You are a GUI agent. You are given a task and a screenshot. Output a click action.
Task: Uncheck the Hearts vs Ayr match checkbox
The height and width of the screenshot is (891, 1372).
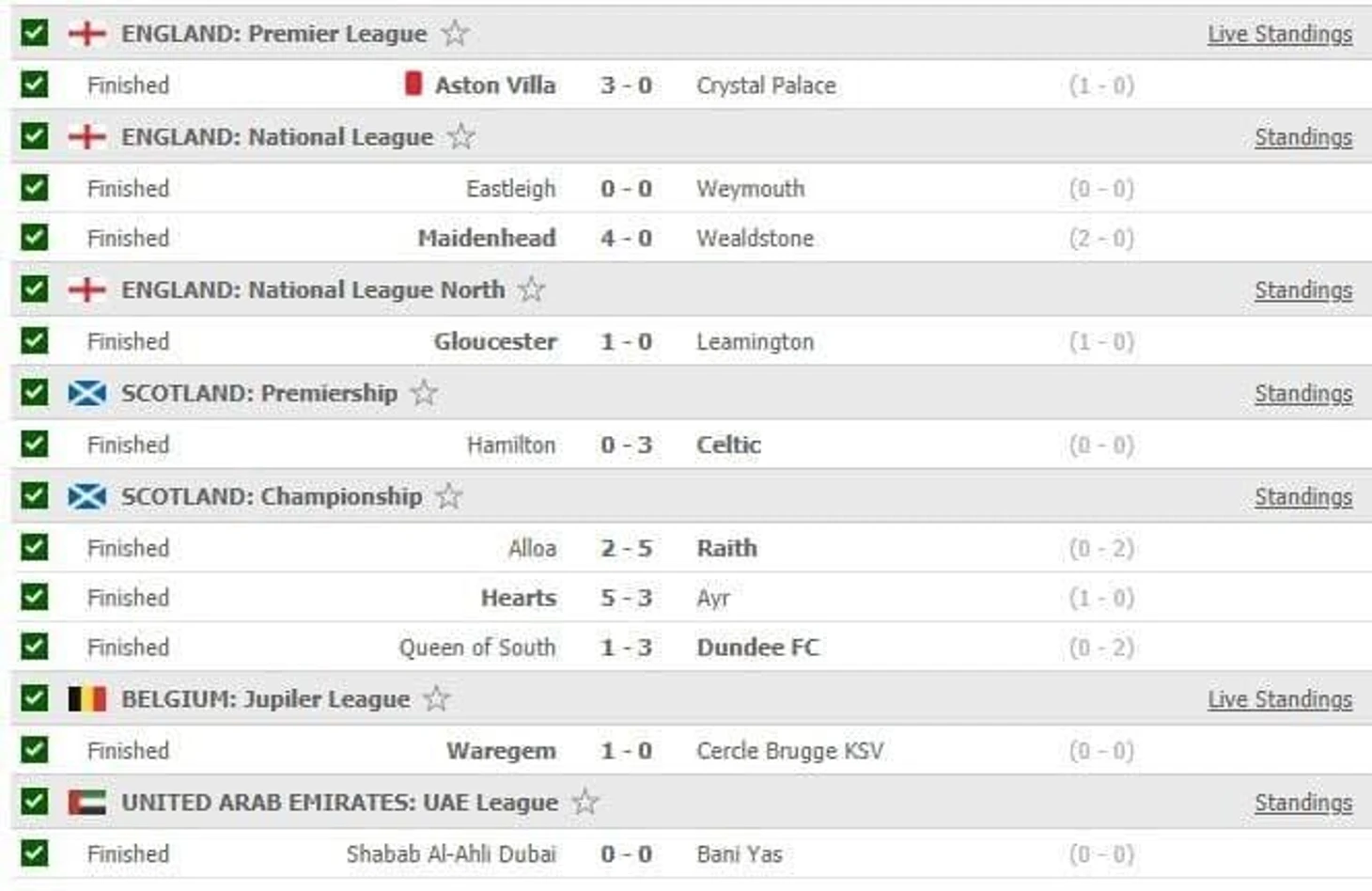(x=35, y=597)
